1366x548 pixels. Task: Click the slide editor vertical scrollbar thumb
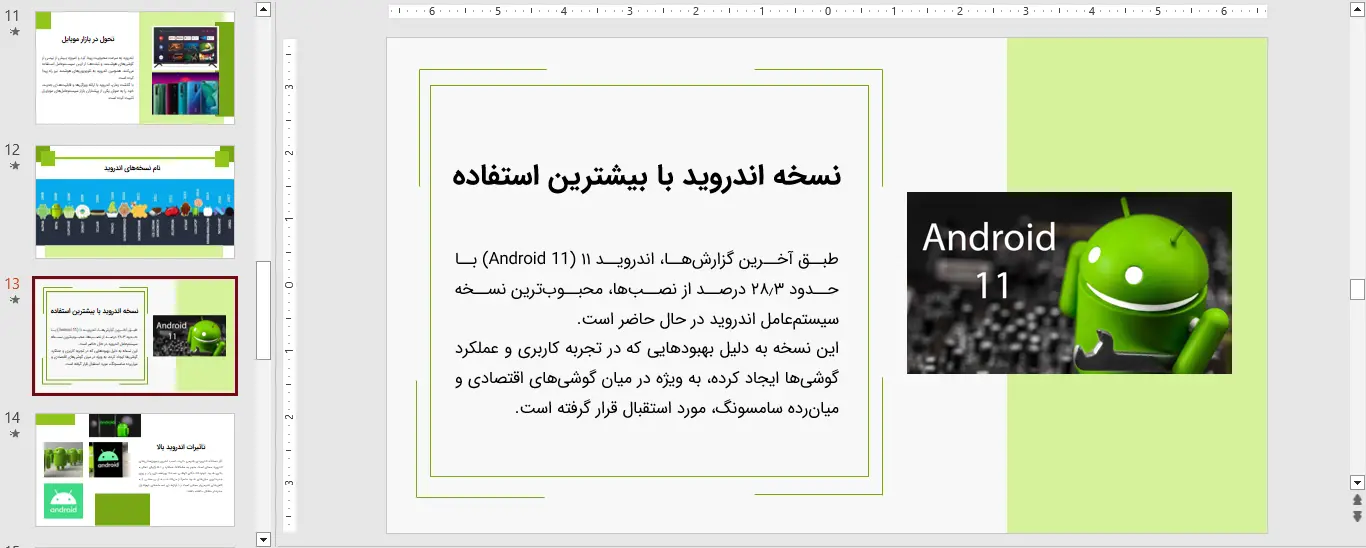tap(1357, 289)
